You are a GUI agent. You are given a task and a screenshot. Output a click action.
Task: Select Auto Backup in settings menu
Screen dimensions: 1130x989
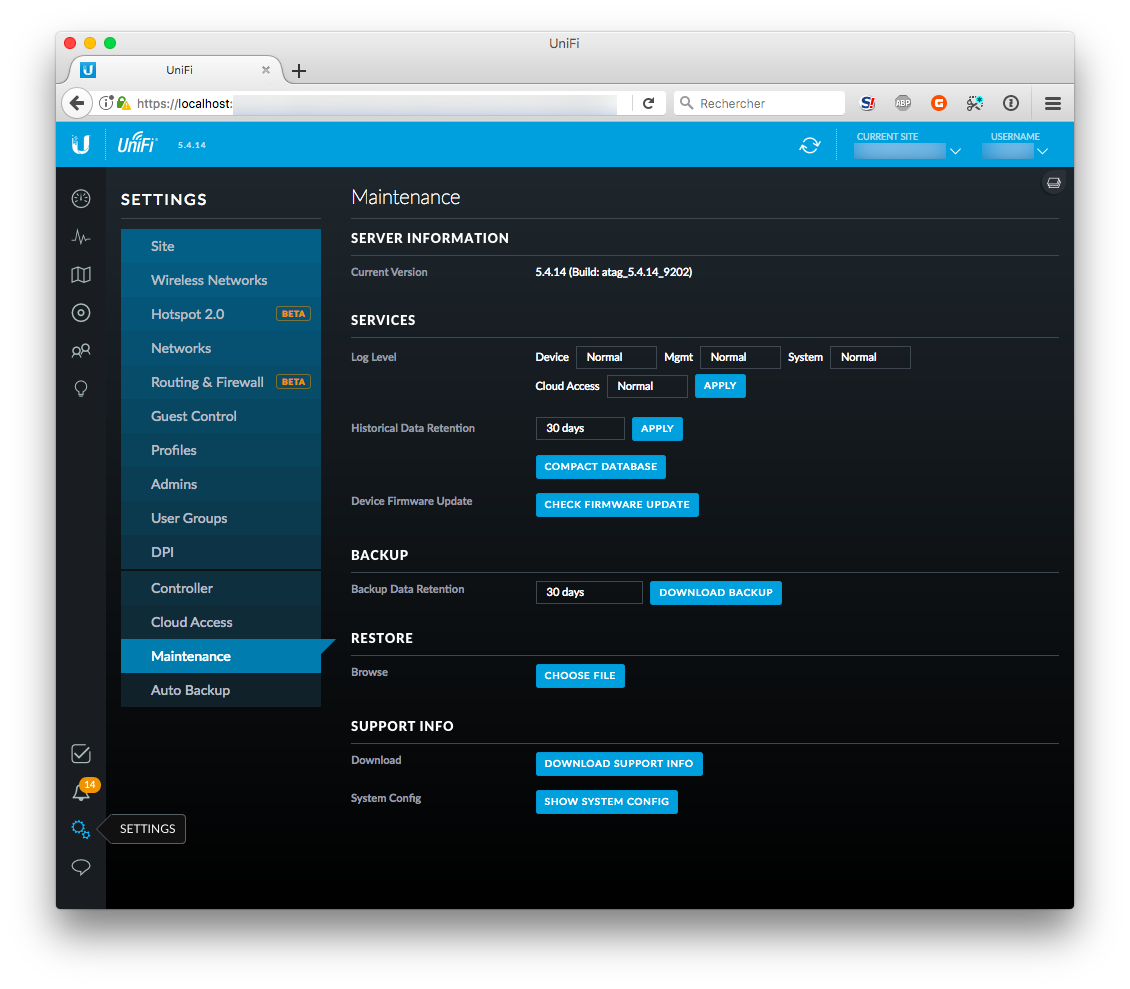tap(190, 690)
